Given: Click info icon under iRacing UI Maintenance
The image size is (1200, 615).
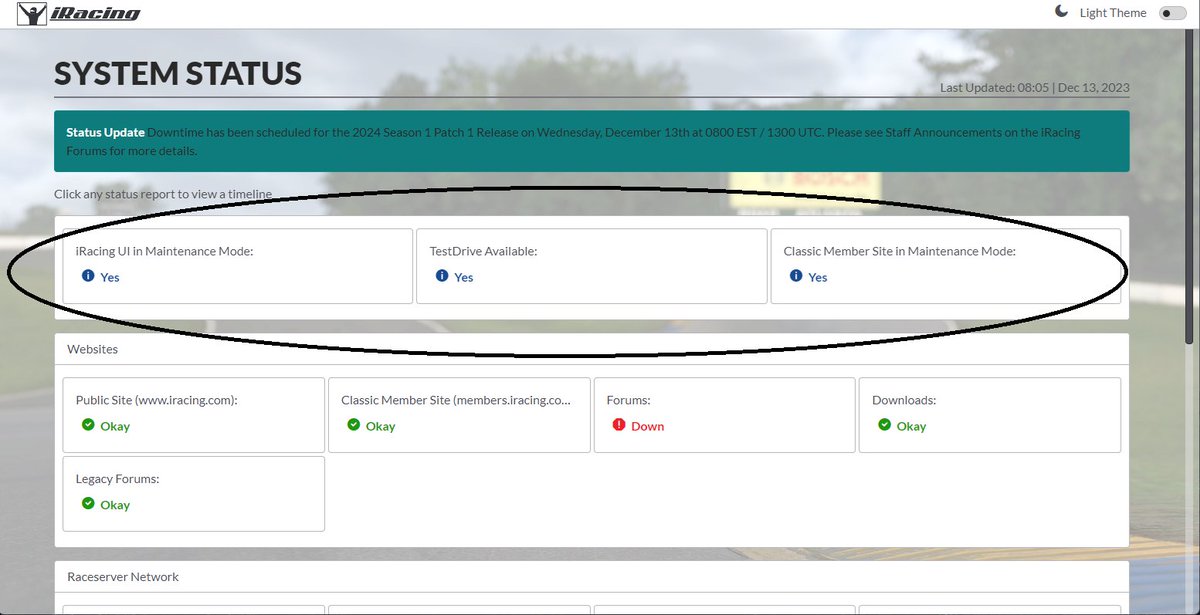Looking at the screenshot, I should tap(88, 276).
